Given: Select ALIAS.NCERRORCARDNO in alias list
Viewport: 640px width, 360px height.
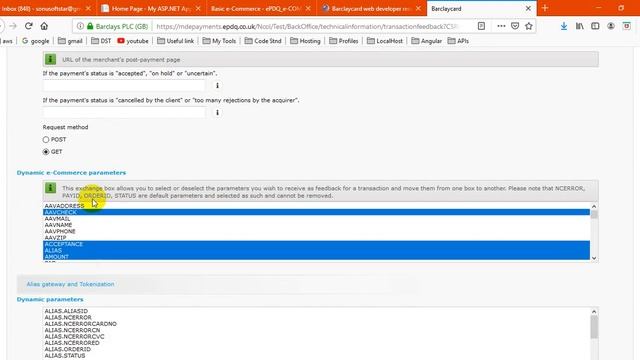Looking at the screenshot, I should (316, 324).
